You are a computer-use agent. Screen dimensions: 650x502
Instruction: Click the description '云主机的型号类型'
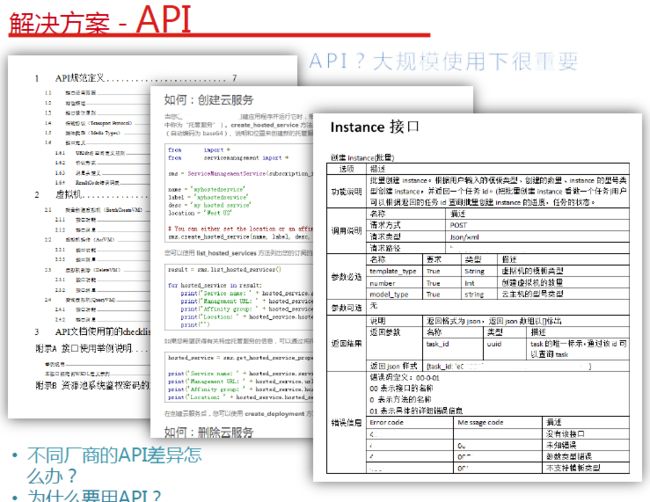pos(532,294)
